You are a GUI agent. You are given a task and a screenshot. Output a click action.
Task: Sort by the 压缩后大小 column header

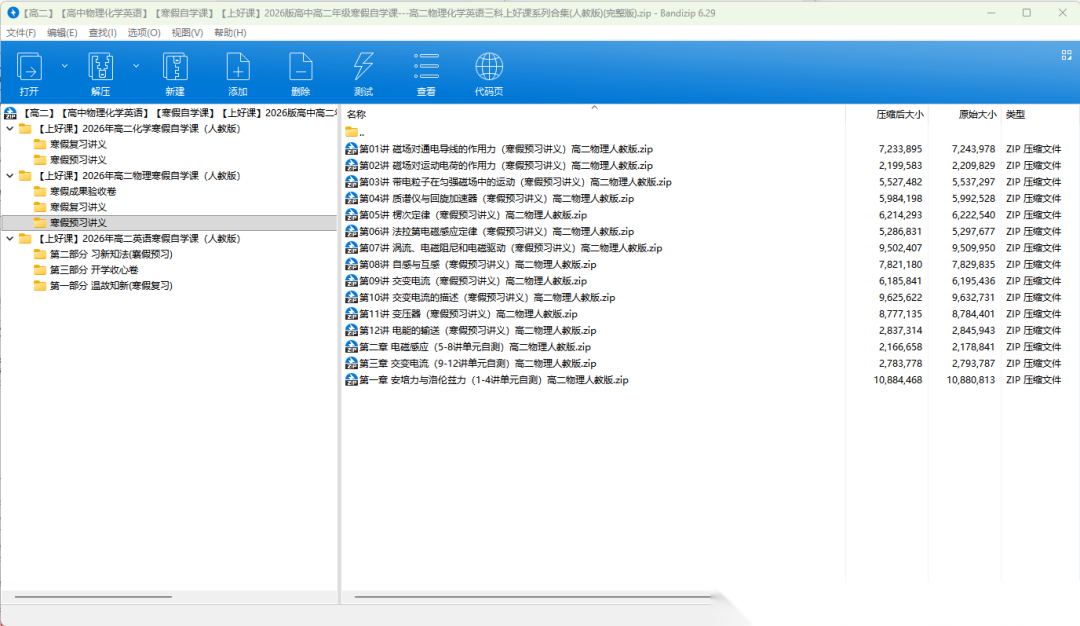tap(899, 115)
